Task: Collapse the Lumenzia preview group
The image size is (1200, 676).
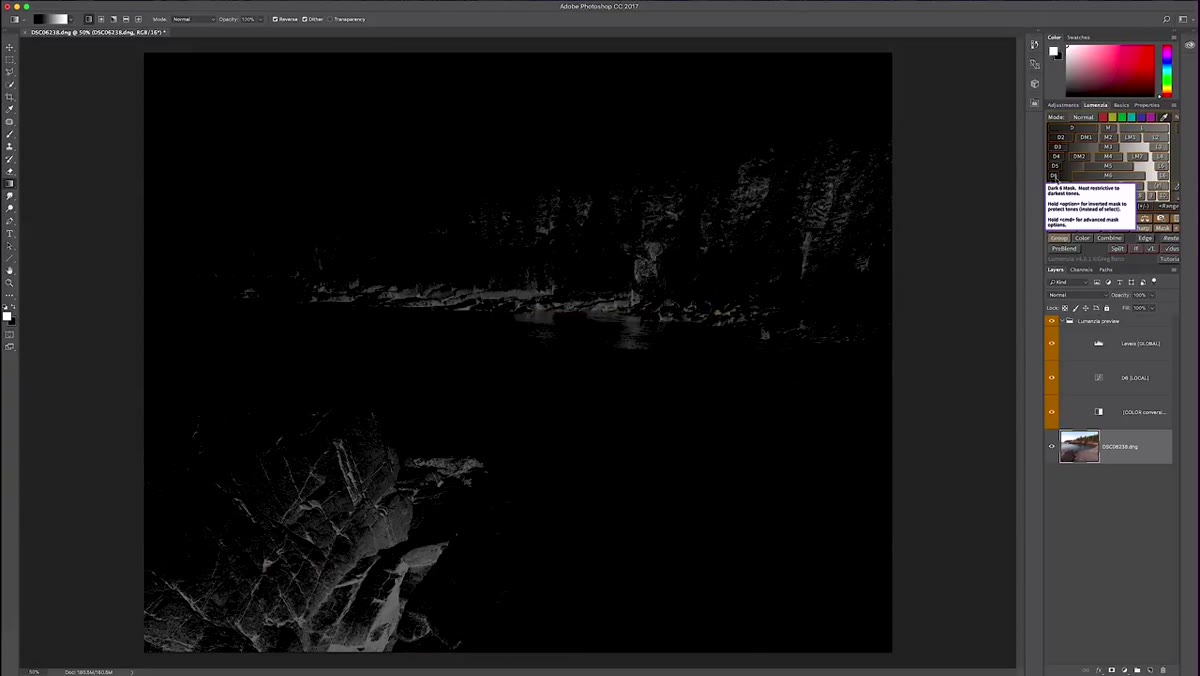Action: 1062,321
